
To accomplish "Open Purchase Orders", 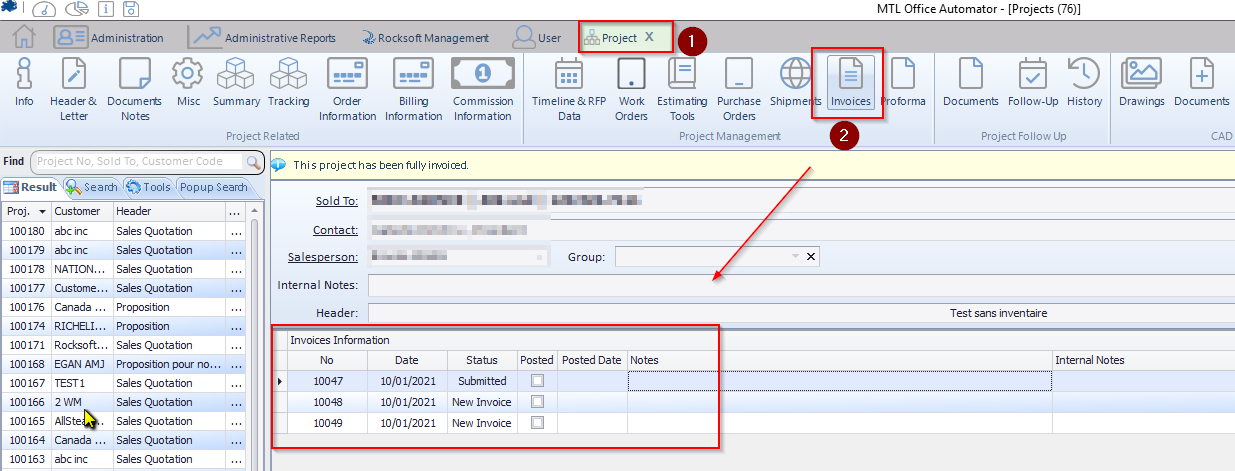I will click(739, 89).
